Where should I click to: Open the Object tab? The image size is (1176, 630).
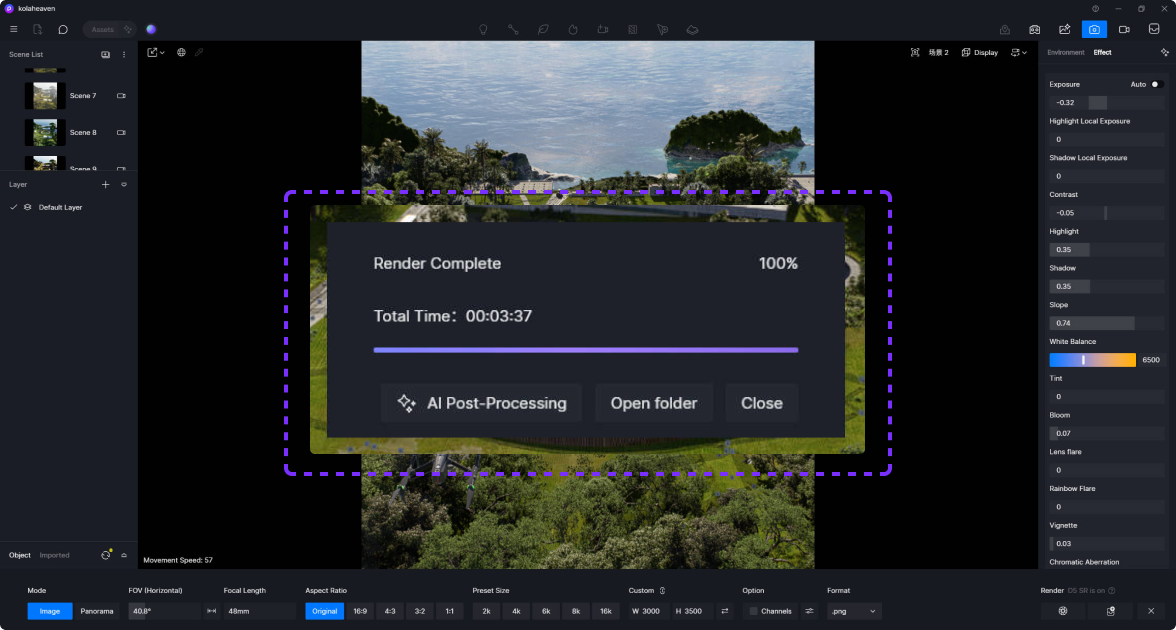pos(20,555)
